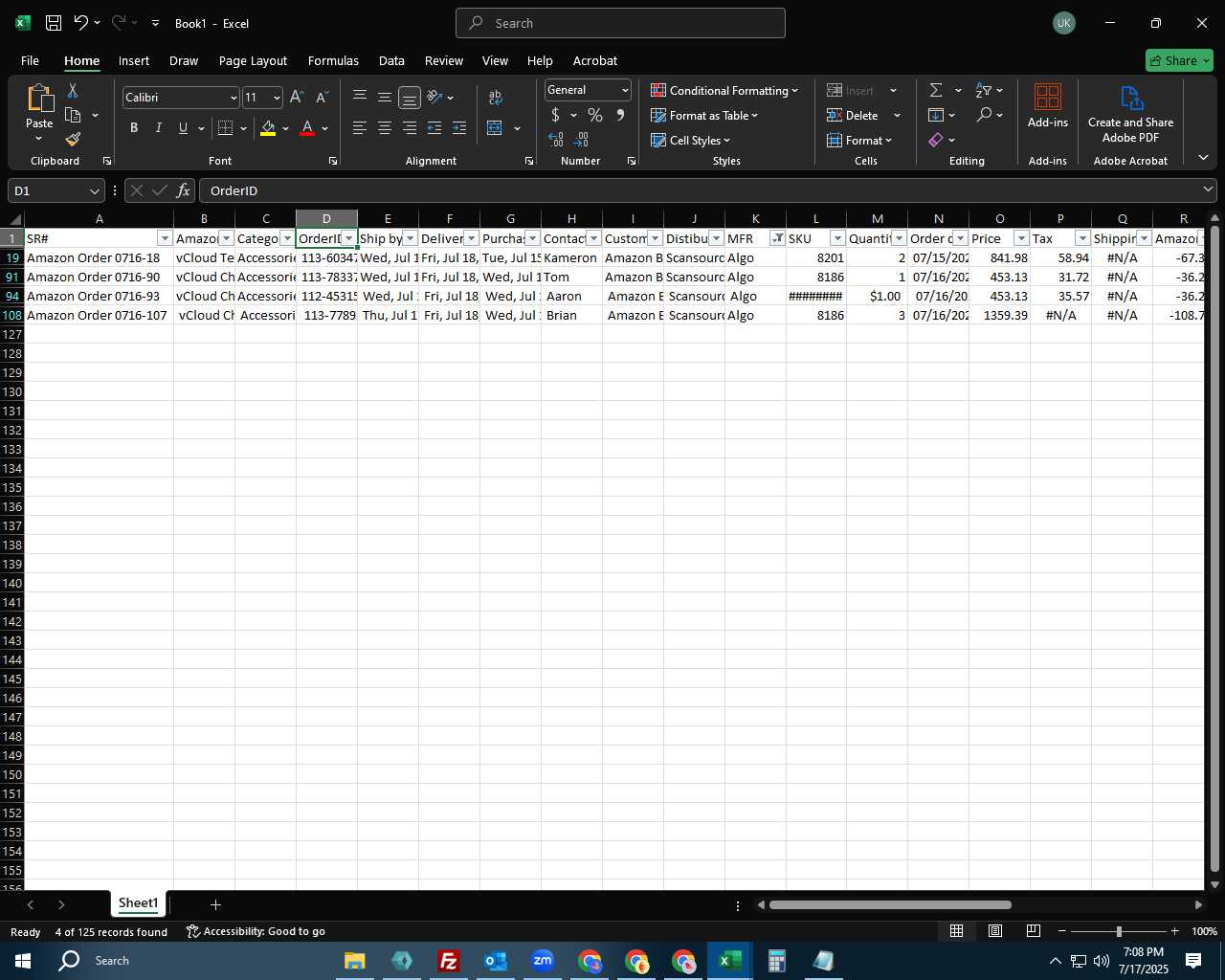Open Sort & Filter icon
The image size is (1225, 980).
click(x=984, y=90)
